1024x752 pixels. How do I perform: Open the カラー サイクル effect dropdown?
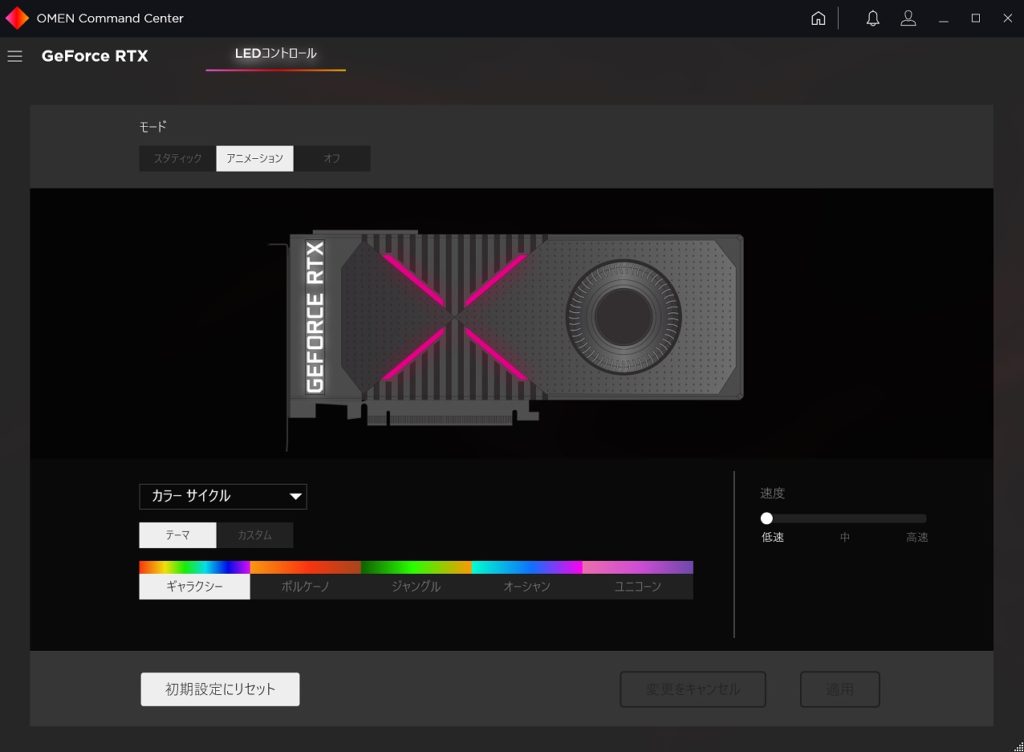coord(223,496)
